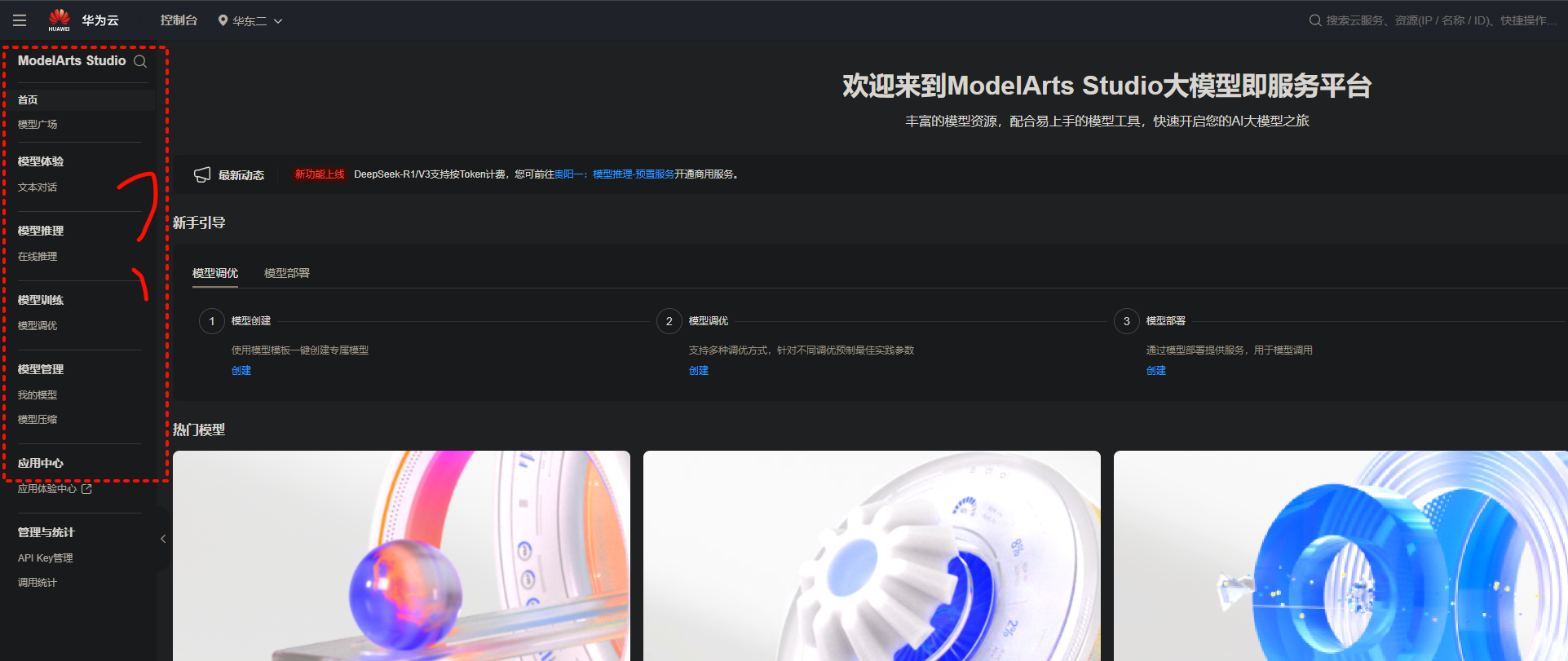Open 模型调优 under 模型训练 in the sidebar
Screen dimensions: 1568x661
point(38,326)
